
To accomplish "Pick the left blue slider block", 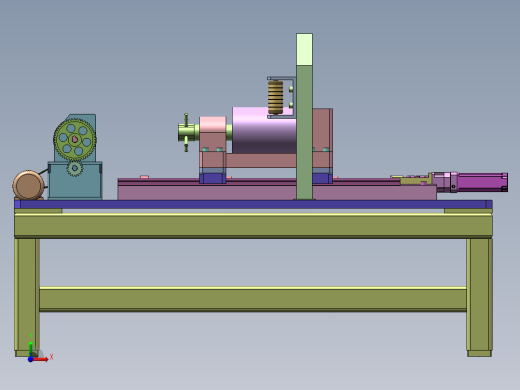I will coord(213,178).
